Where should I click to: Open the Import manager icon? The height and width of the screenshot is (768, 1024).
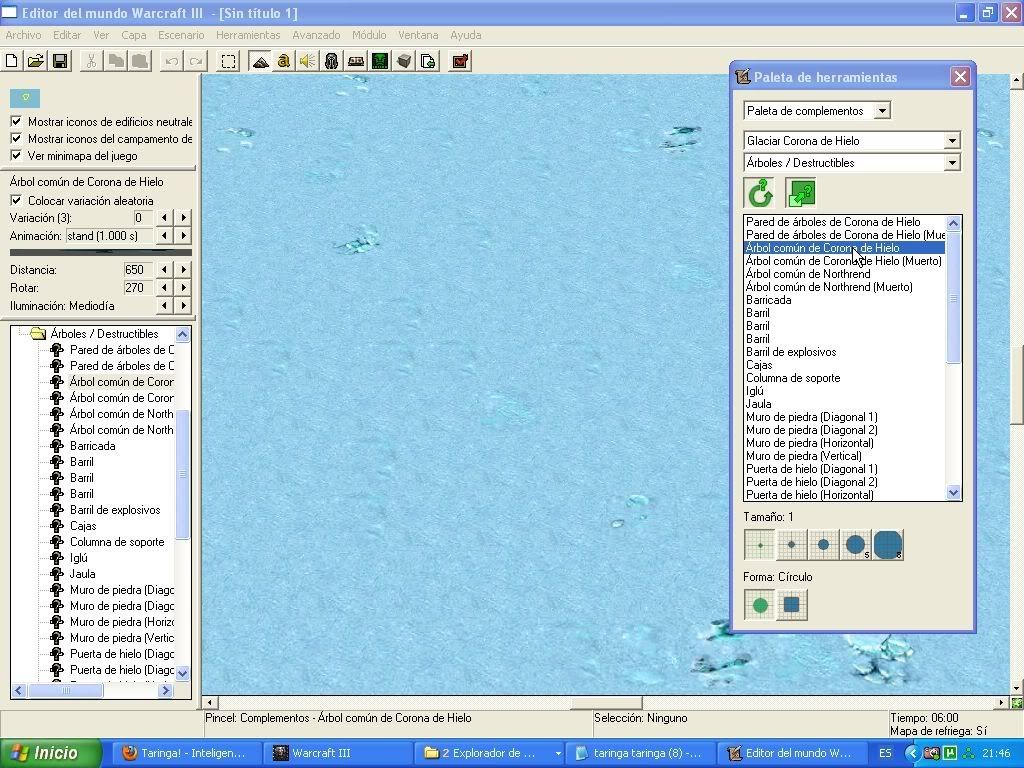pos(428,61)
